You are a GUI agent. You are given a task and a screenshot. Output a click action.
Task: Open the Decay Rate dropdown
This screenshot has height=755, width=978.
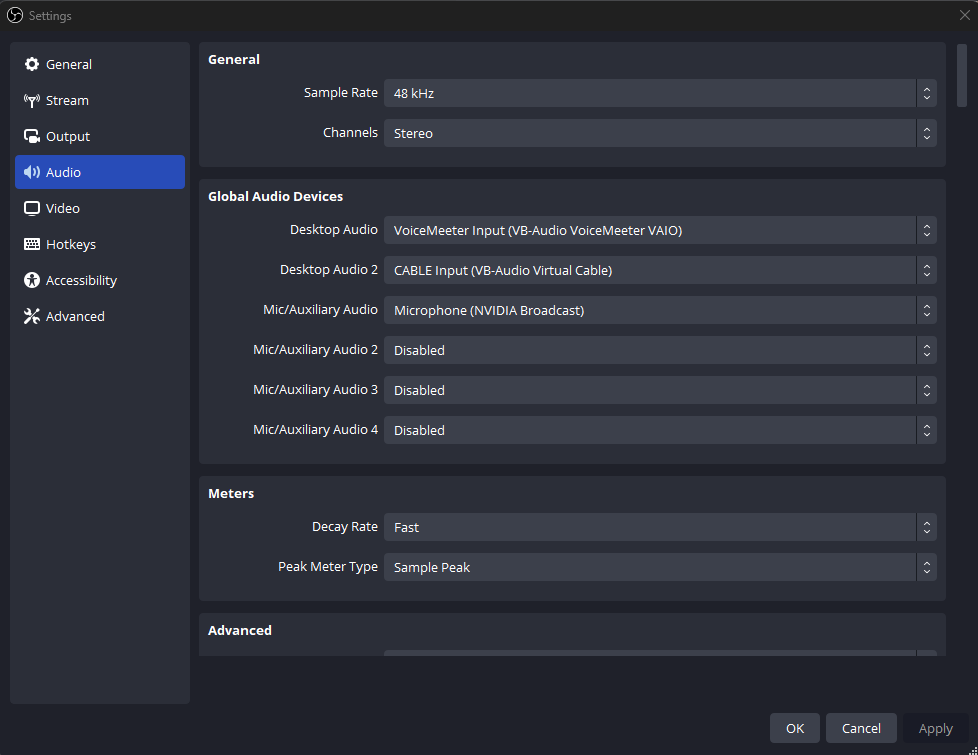coord(660,527)
